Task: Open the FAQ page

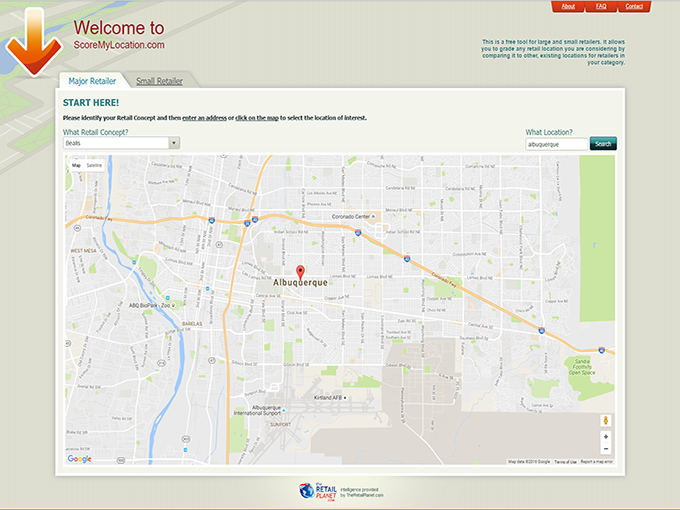Action: click(x=601, y=7)
